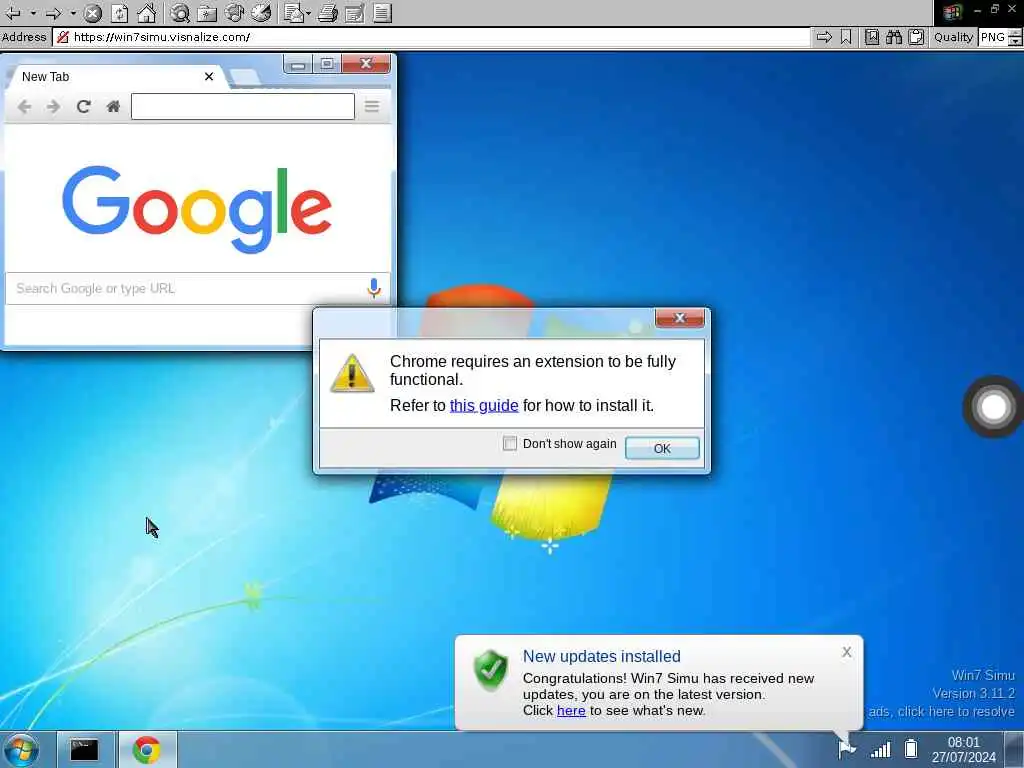The image size is (1024, 768).
Task: Click the bookmark ribbon icon
Action: coord(846,37)
